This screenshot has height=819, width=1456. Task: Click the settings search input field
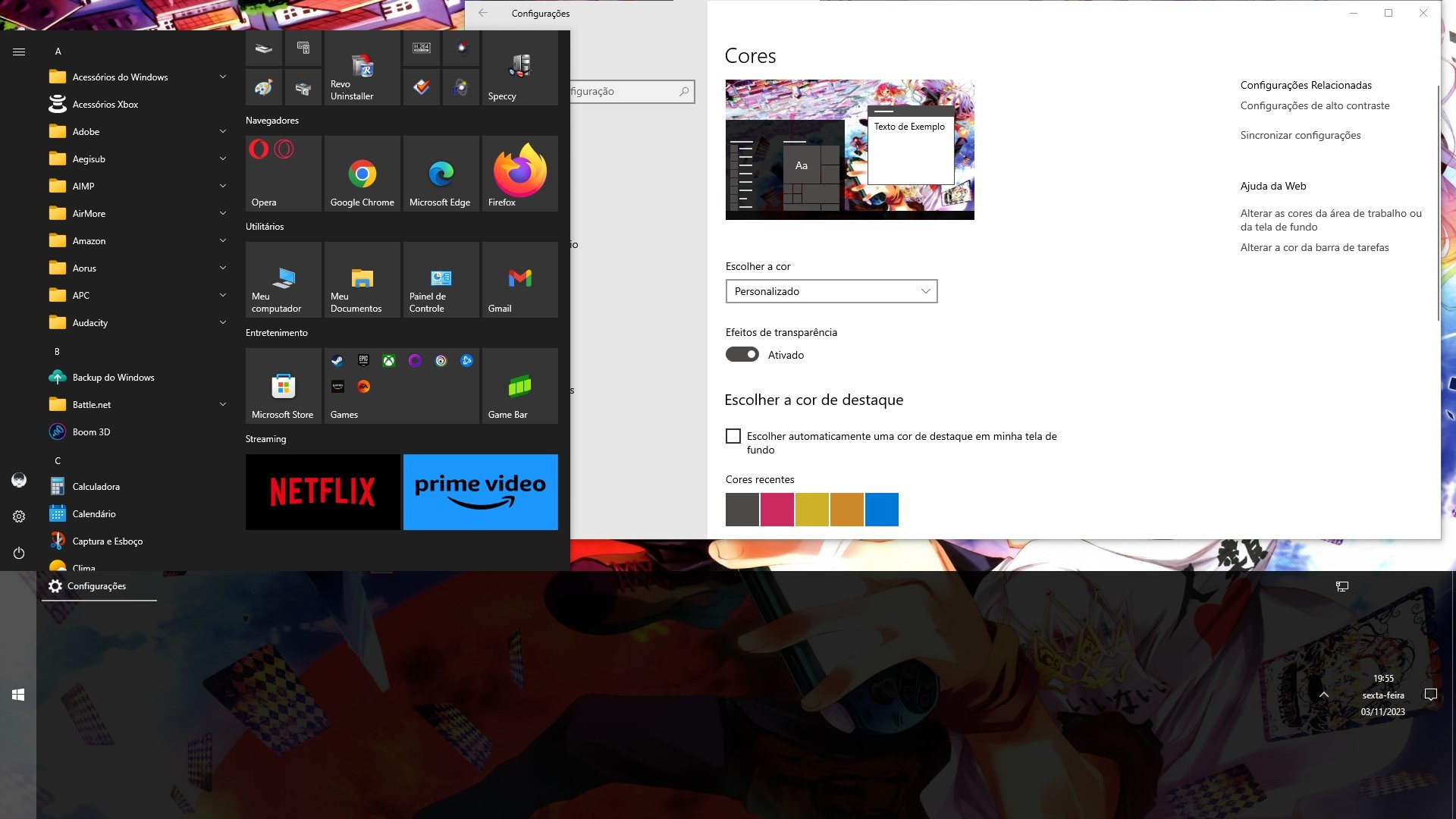tap(632, 92)
